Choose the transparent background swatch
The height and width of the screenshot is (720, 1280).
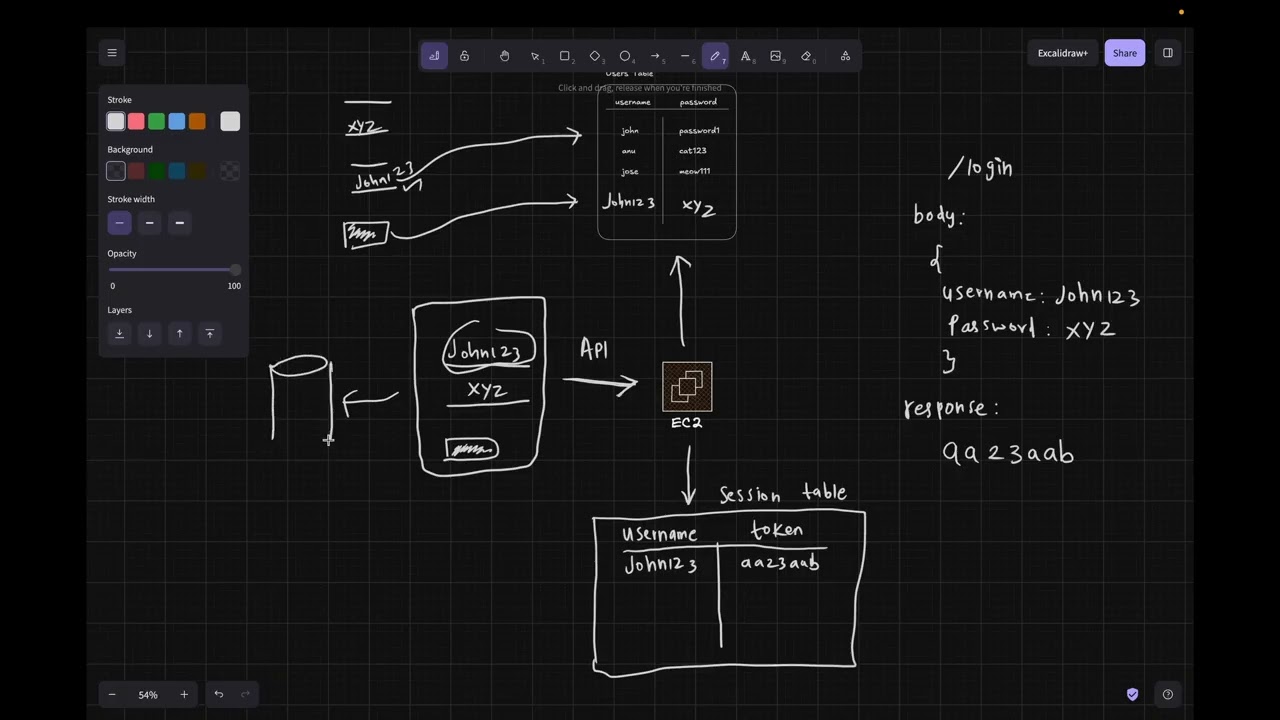pyautogui.click(x=116, y=171)
